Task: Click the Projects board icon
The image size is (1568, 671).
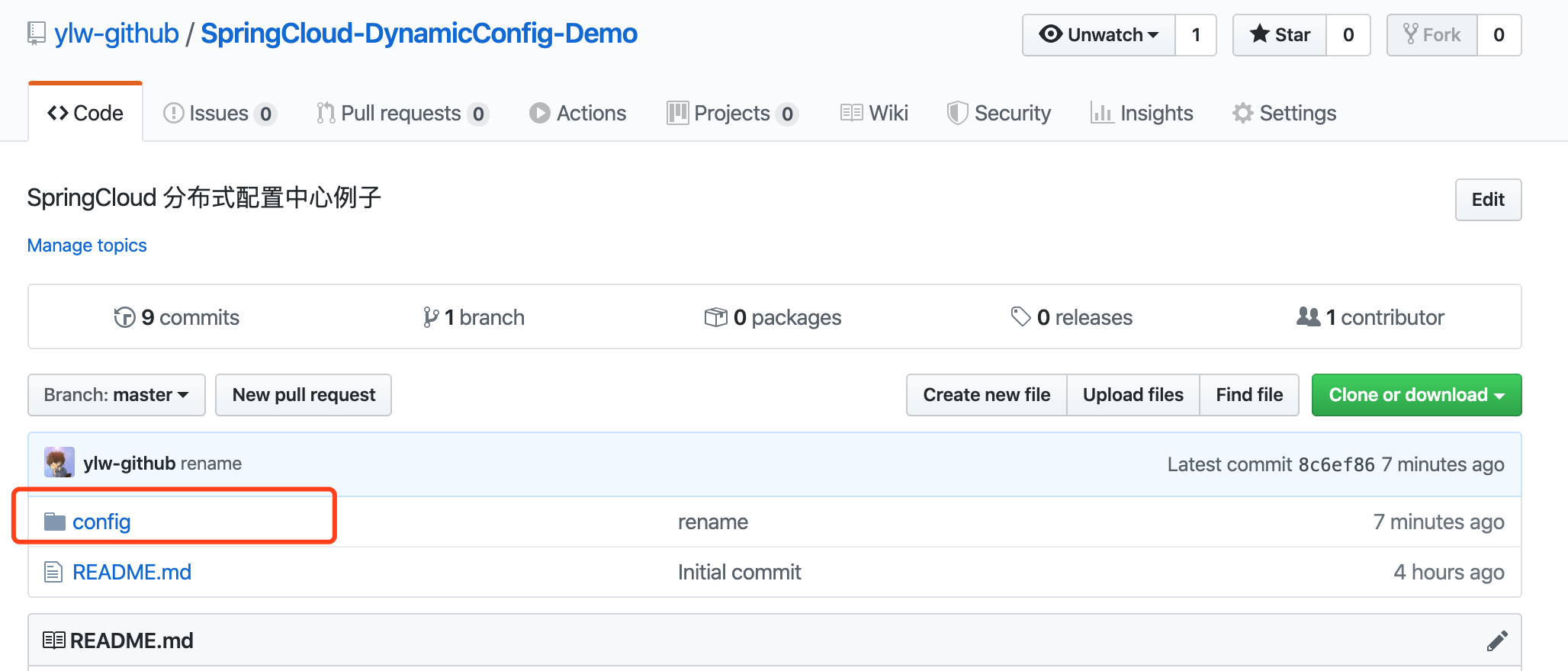Action: click(x=677, y=113)
